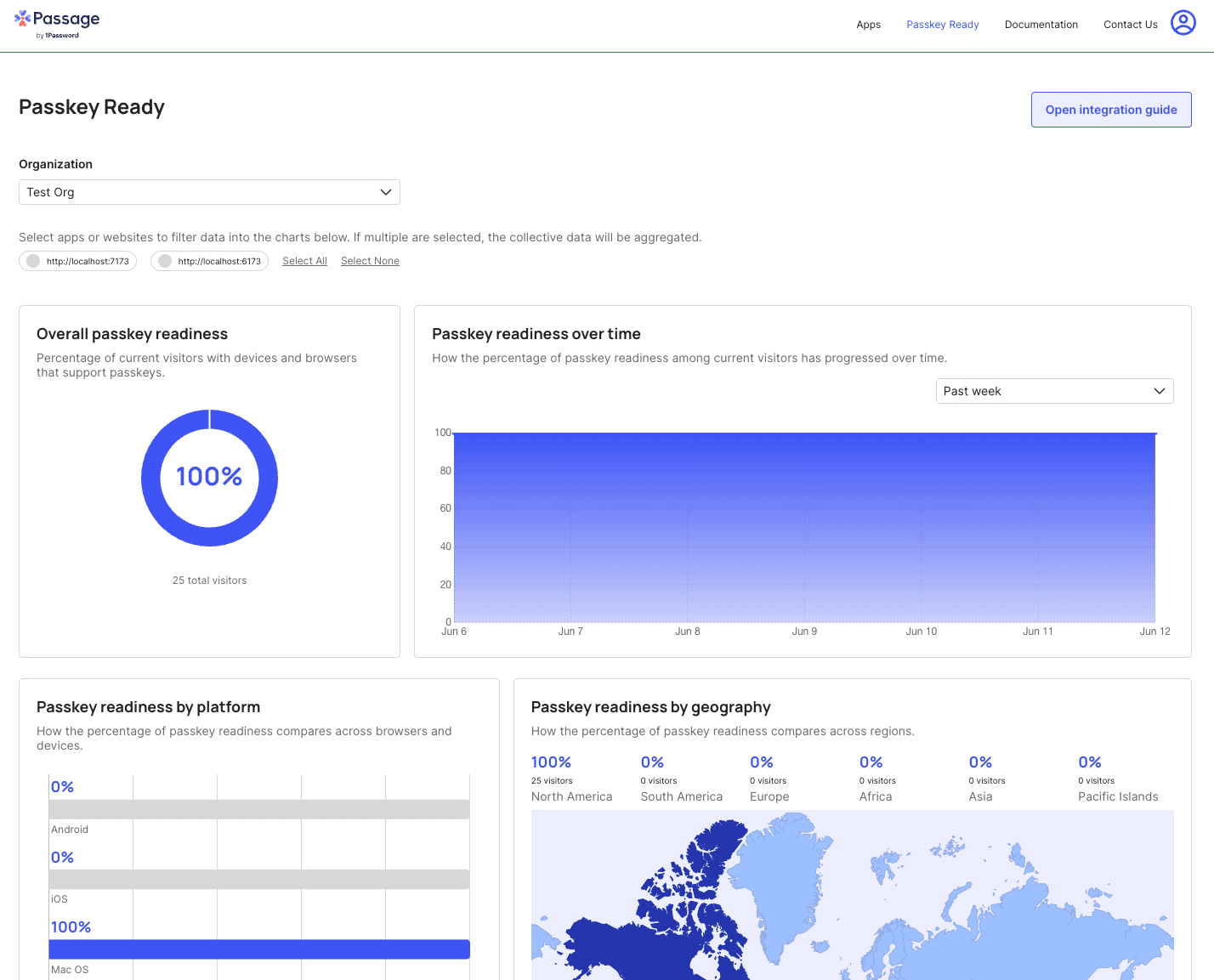The width and height of the screenshot is (1214, 980).
Task: Open integration guide
Action: tap(1111, 109)
